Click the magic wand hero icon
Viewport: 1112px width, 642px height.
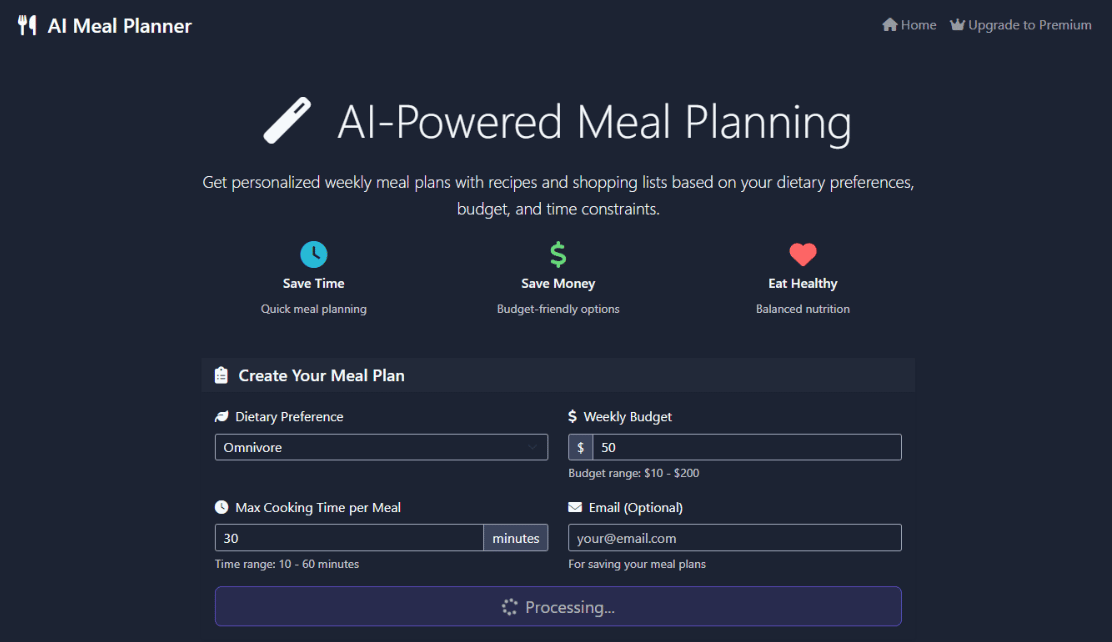point(287,121)
